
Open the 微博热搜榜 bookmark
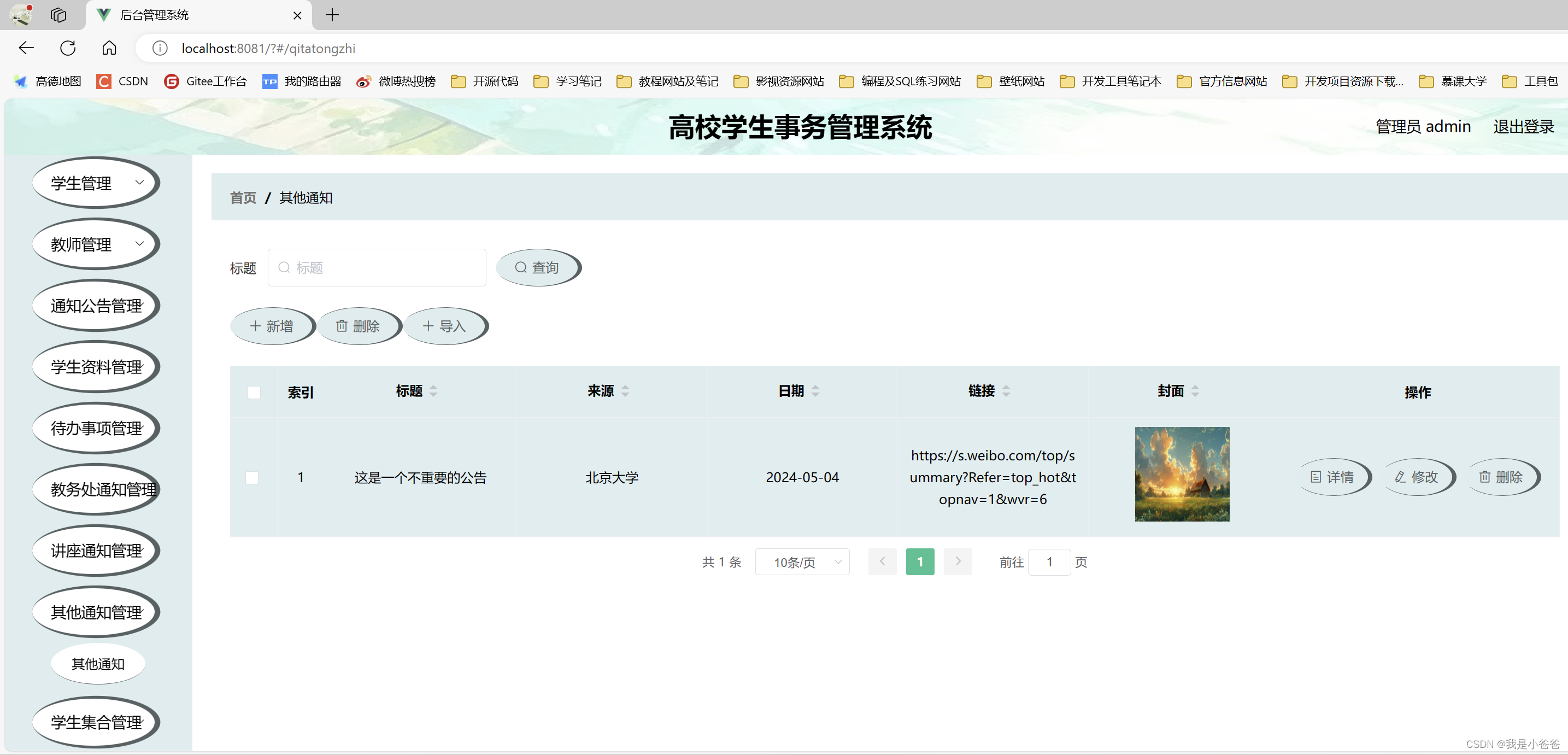pyautogui.click(x=396, y=81)
